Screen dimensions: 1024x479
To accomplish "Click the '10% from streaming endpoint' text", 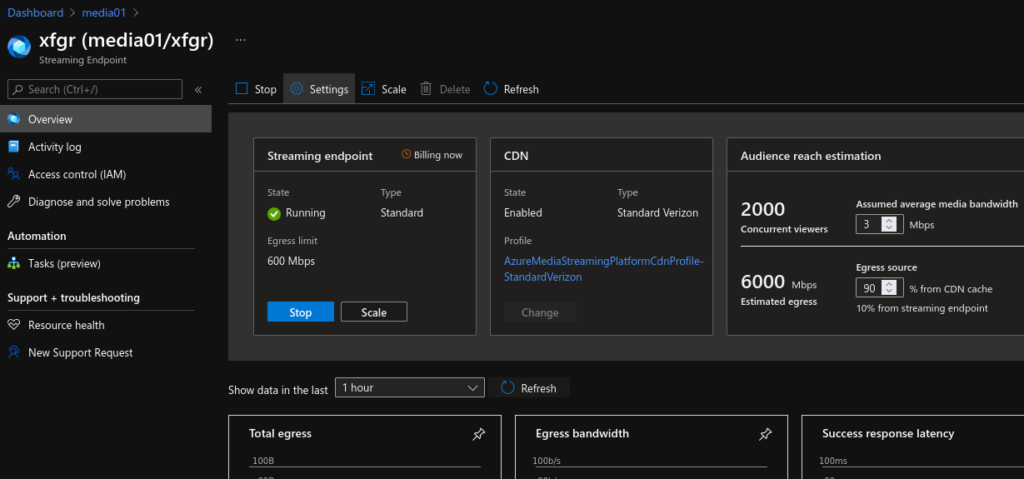I will click(922, 308).
